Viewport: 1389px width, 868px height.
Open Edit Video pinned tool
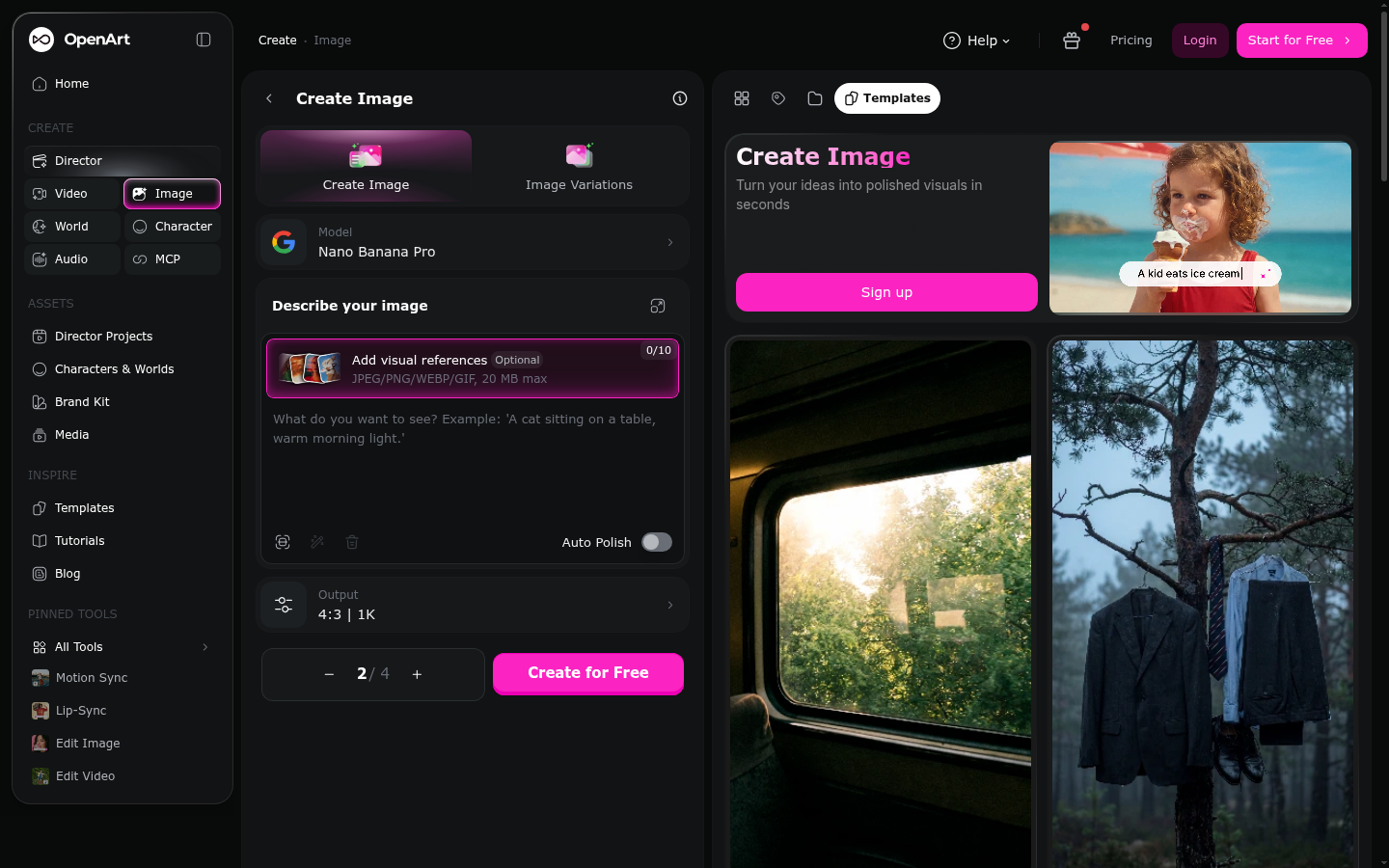click(x=123, y=776)
